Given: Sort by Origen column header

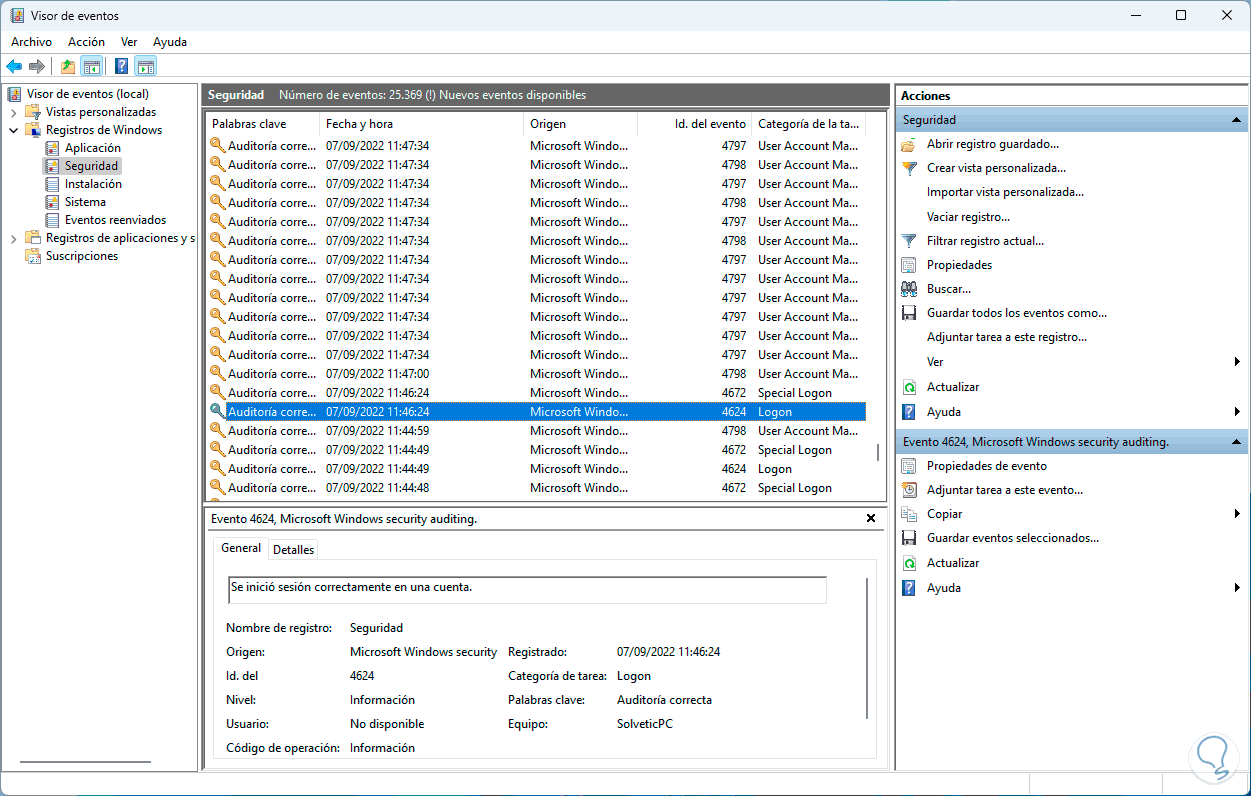Looking at the screenshot, I should click(580, 124).
